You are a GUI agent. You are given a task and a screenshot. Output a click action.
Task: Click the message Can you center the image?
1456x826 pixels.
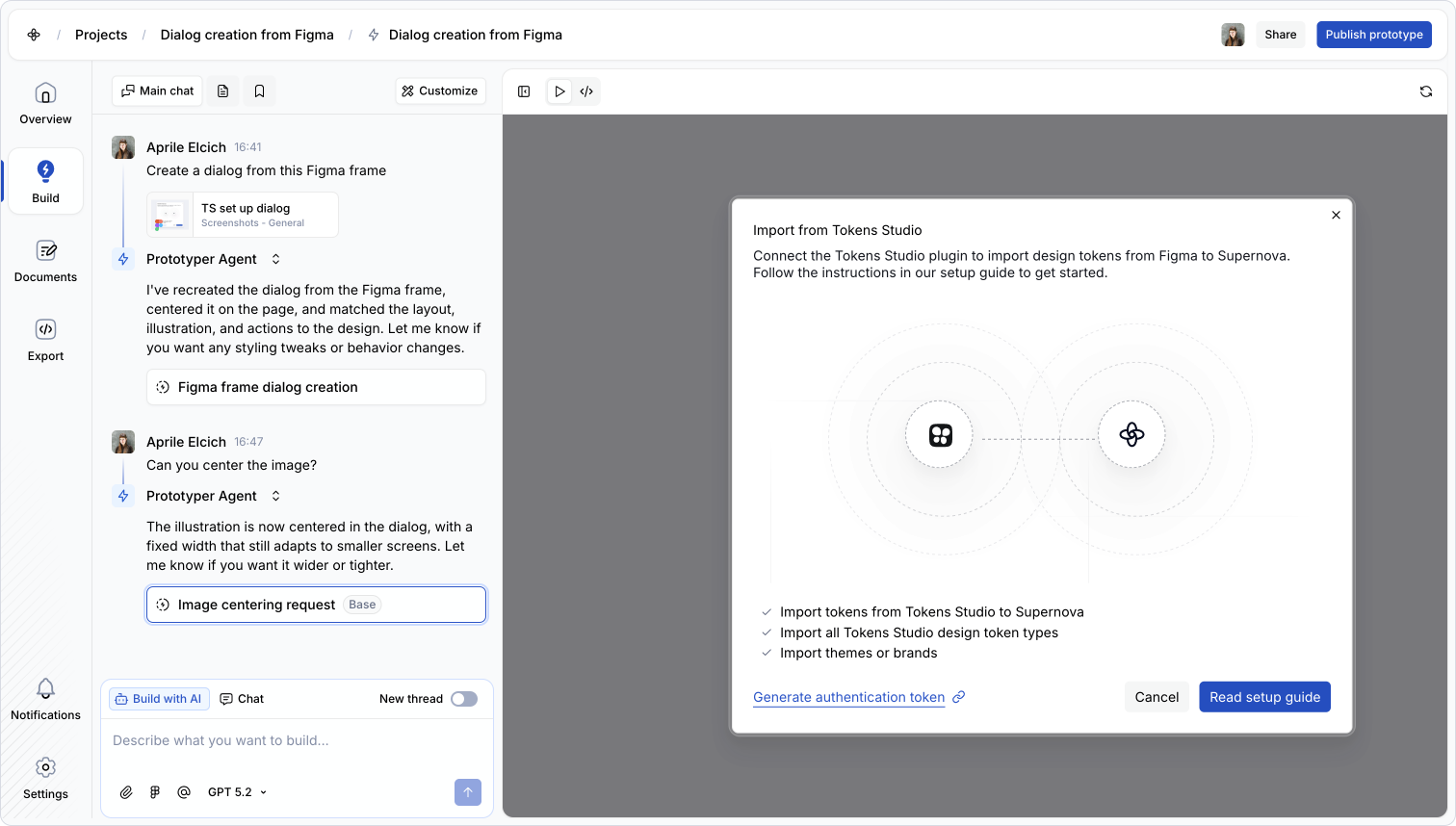click(231, 465)
